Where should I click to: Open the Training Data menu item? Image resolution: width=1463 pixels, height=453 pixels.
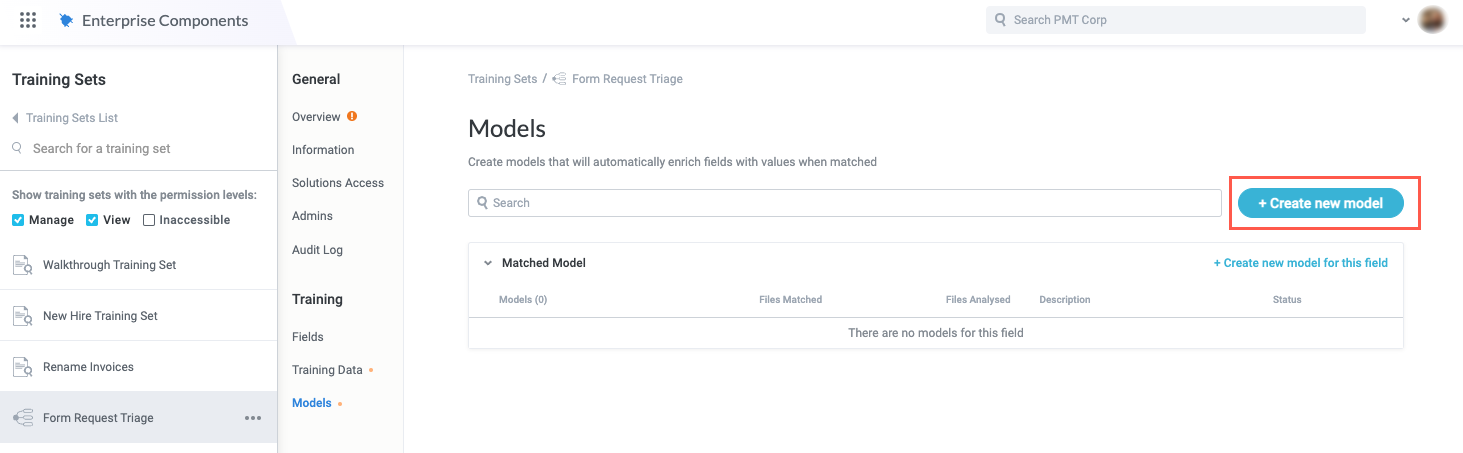coord(327,370)
